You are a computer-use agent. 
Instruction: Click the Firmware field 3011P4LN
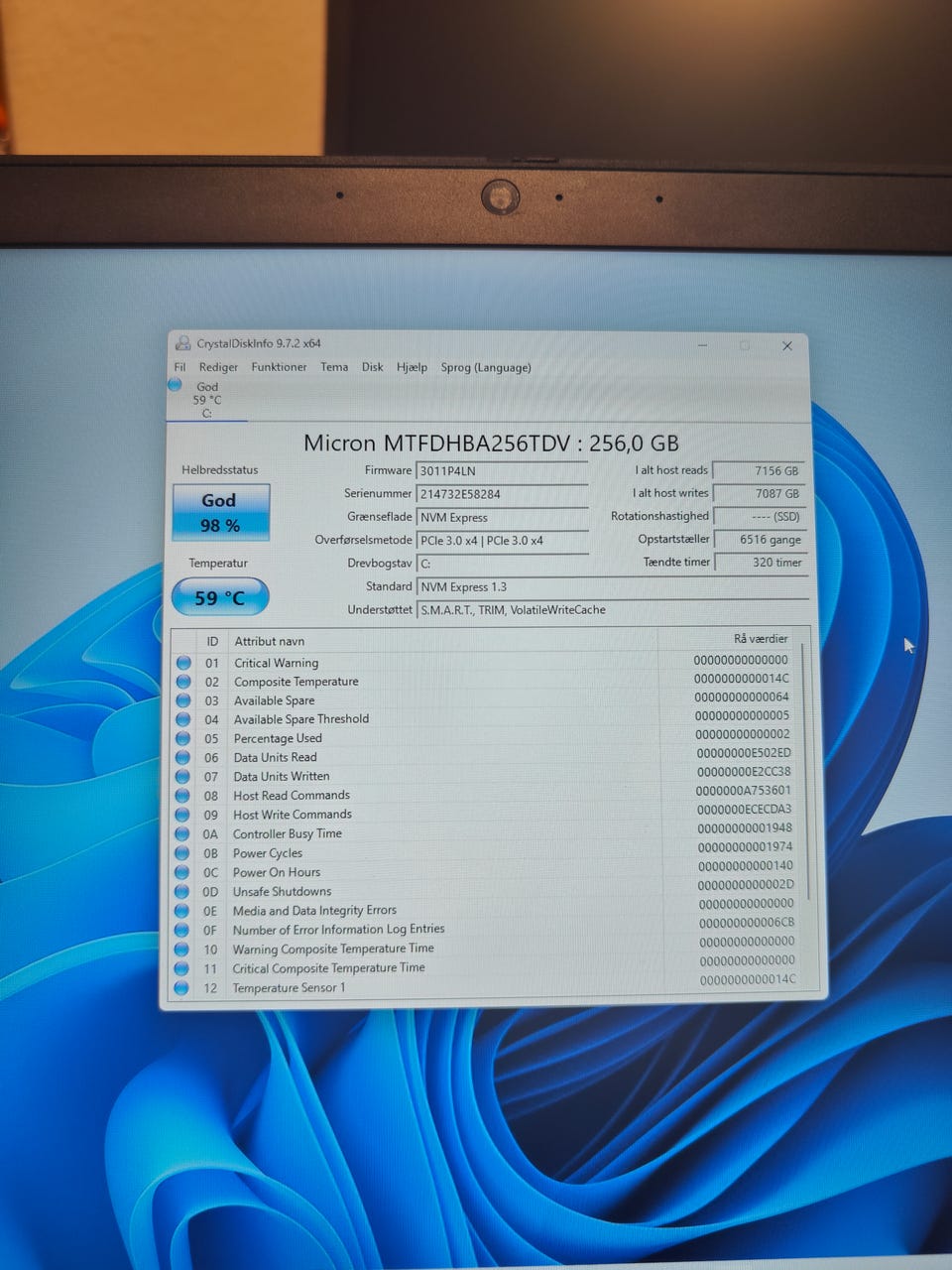[x=502, y=471]
